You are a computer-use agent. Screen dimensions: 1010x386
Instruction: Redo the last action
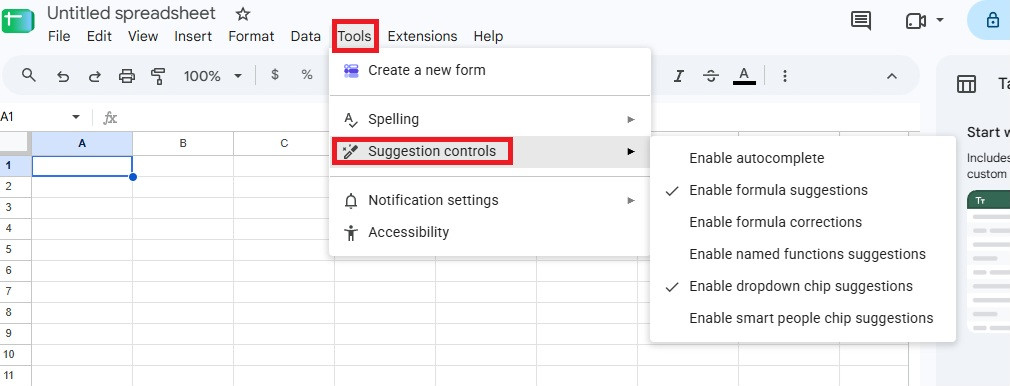point(95,77)
